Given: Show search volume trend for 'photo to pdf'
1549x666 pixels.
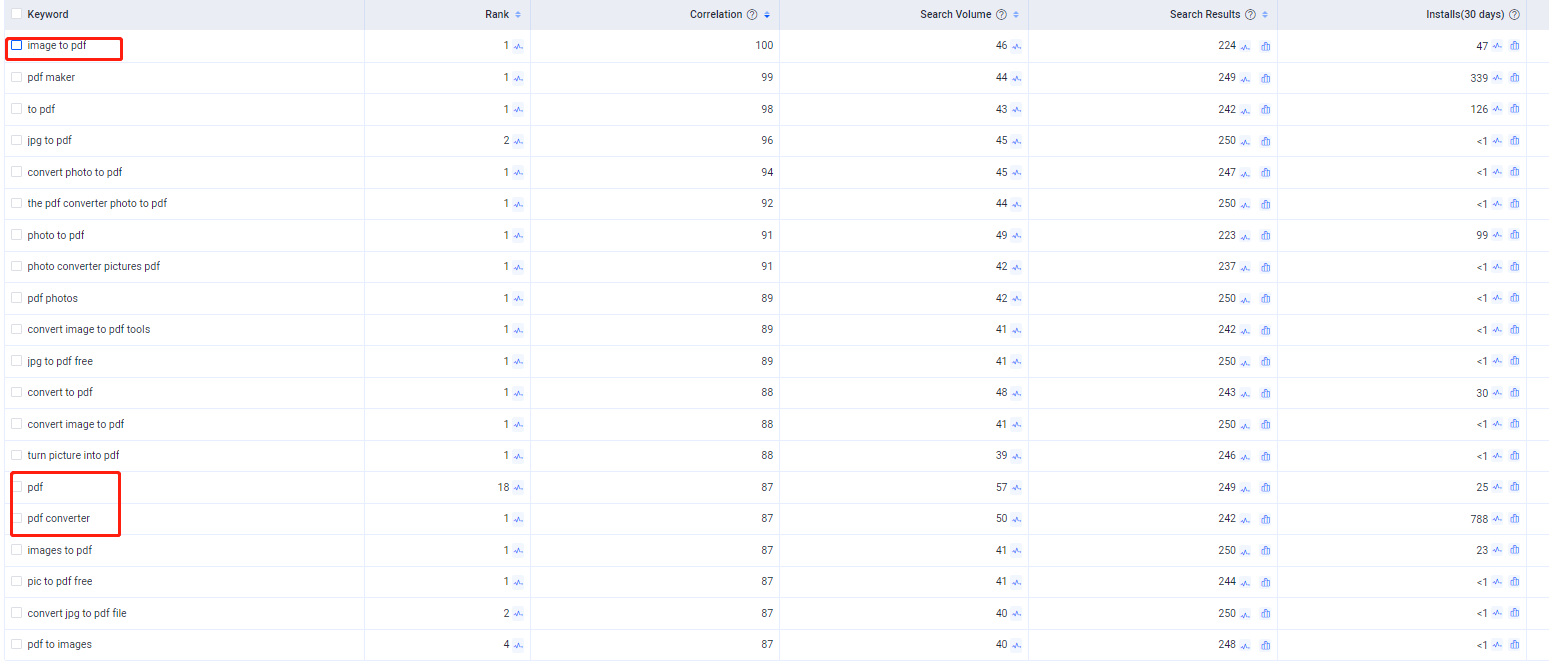Looking at the screenshot, I should [x=1016, y=236].
